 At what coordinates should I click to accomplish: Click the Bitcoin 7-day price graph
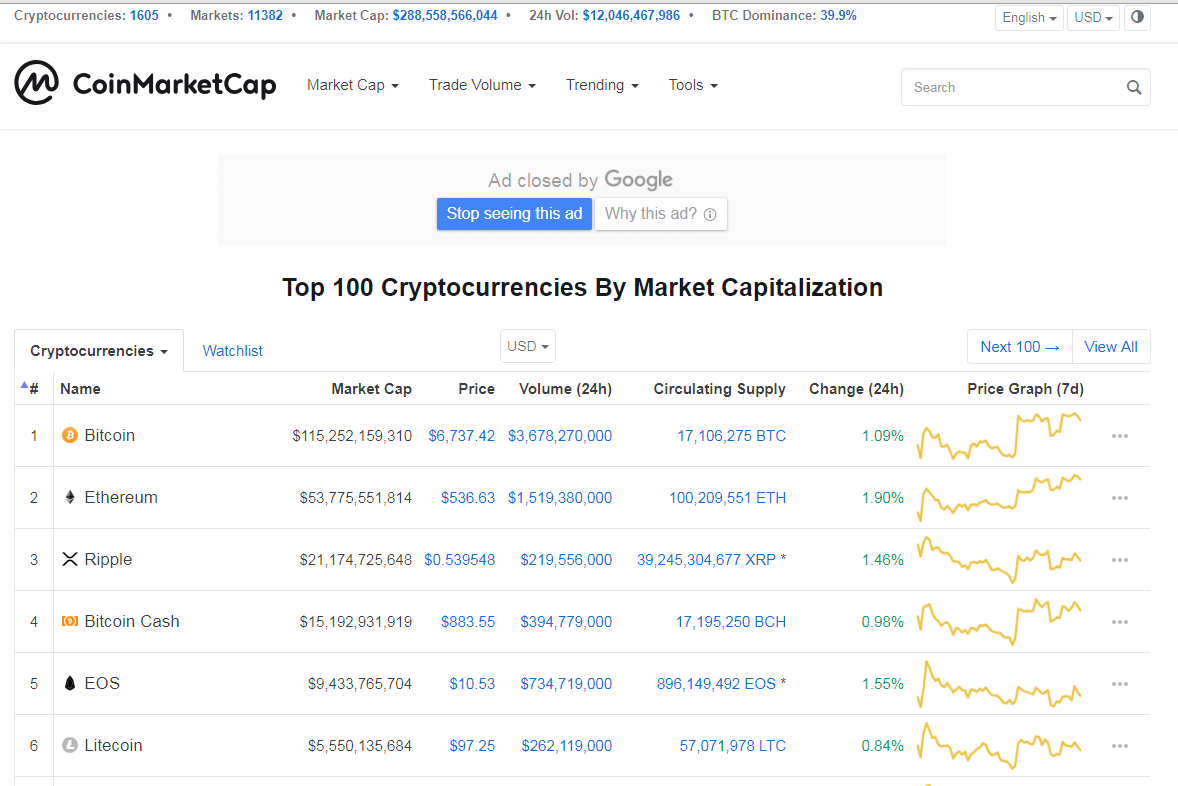pos(999,436)
